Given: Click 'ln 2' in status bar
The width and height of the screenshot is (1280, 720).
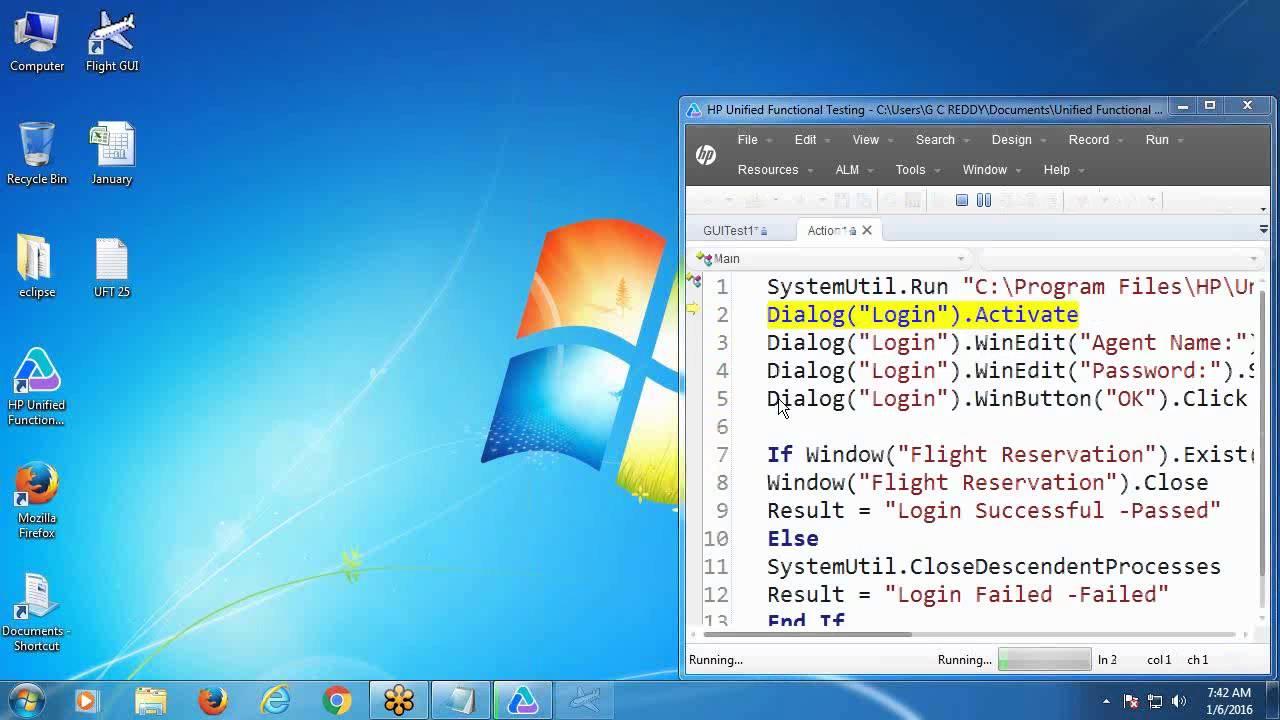Looking at the screenshot, I should (1107, 660).
